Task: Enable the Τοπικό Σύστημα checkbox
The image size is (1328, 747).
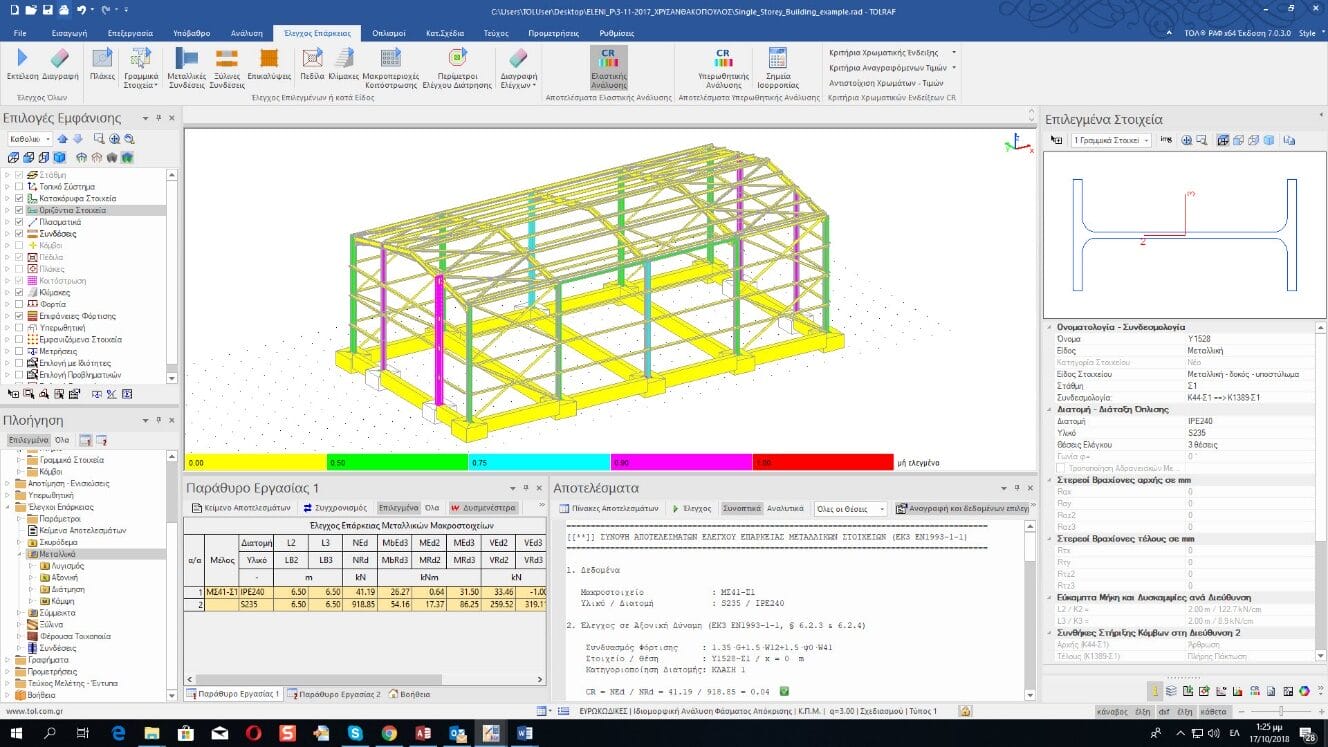Action: pos(20,187)
